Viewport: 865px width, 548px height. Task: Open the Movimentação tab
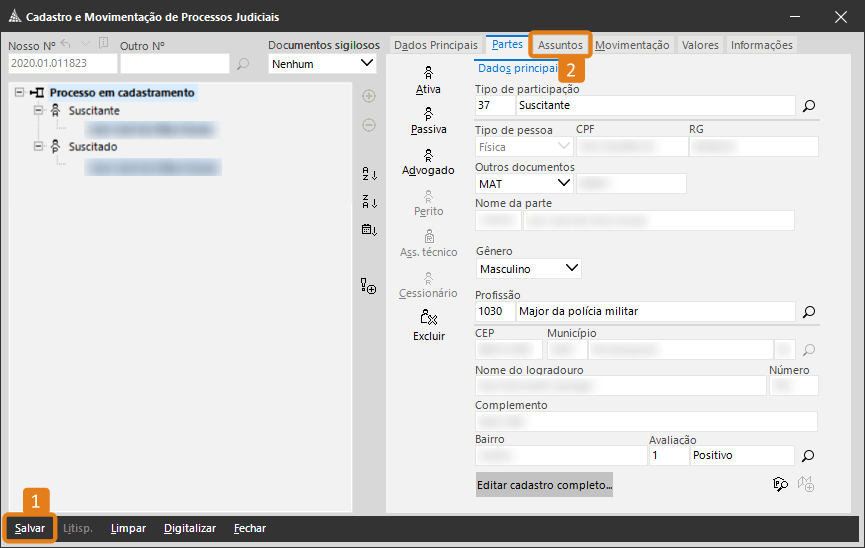632,45
